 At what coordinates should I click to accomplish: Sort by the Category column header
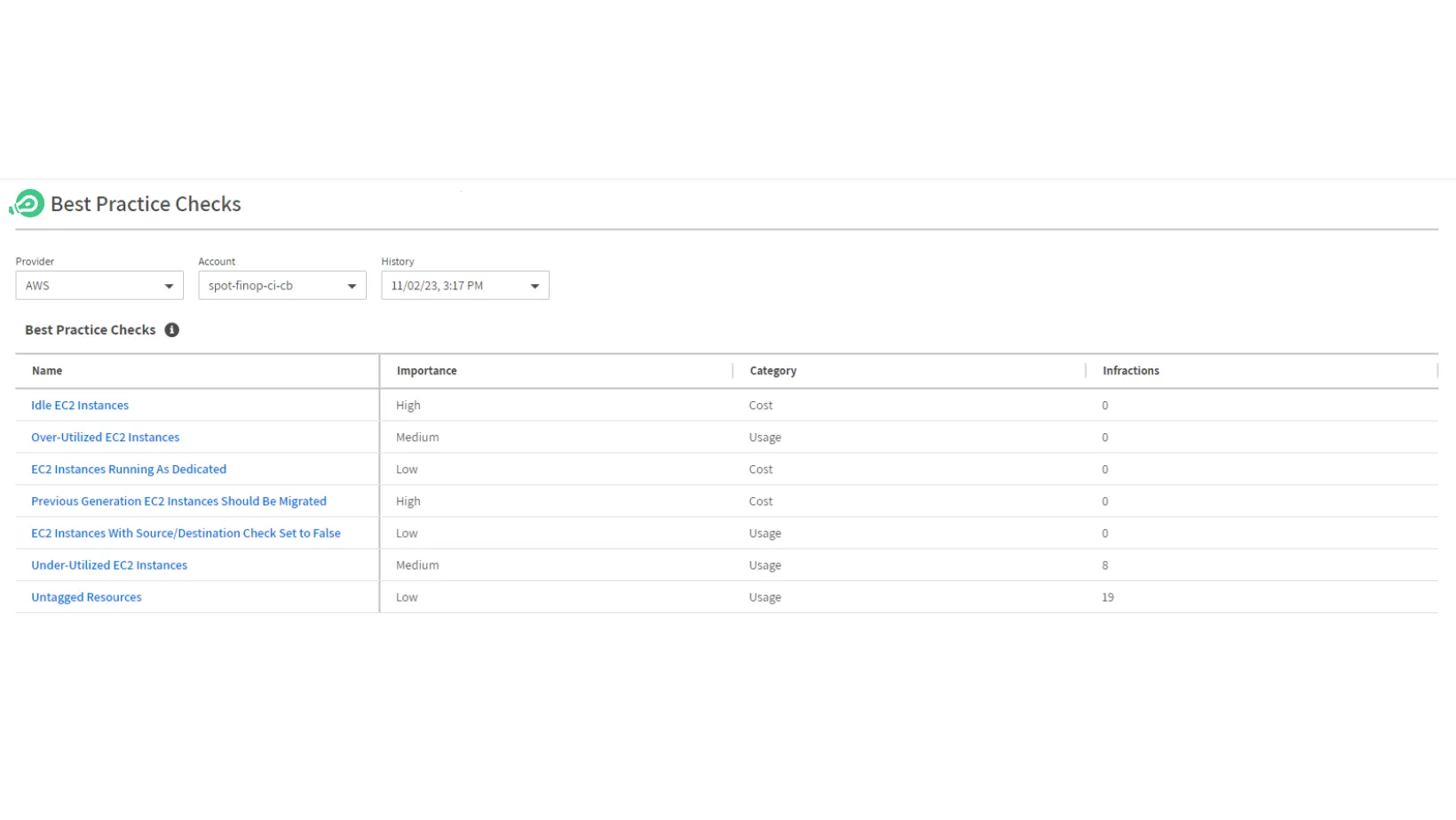click(772, 371)
